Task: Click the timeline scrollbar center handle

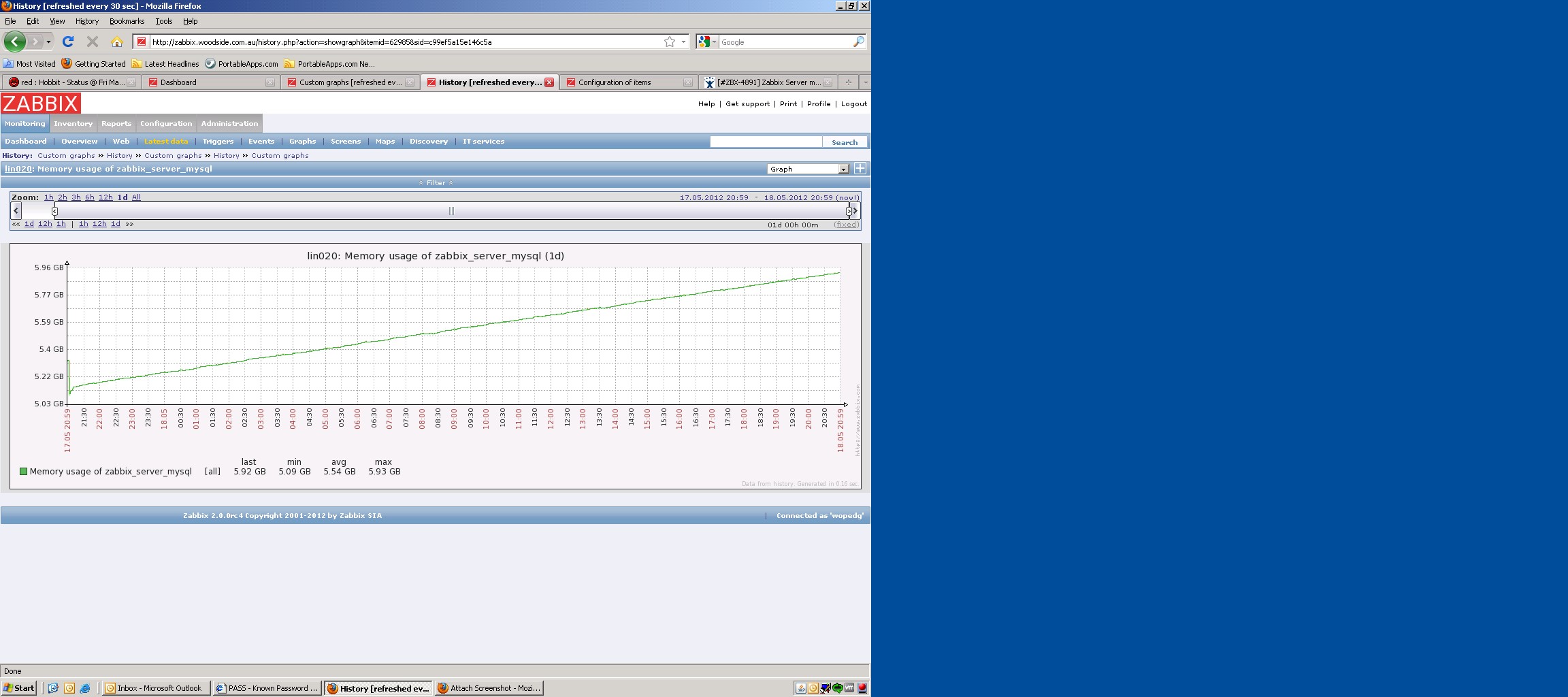Action: click(451, 211)
